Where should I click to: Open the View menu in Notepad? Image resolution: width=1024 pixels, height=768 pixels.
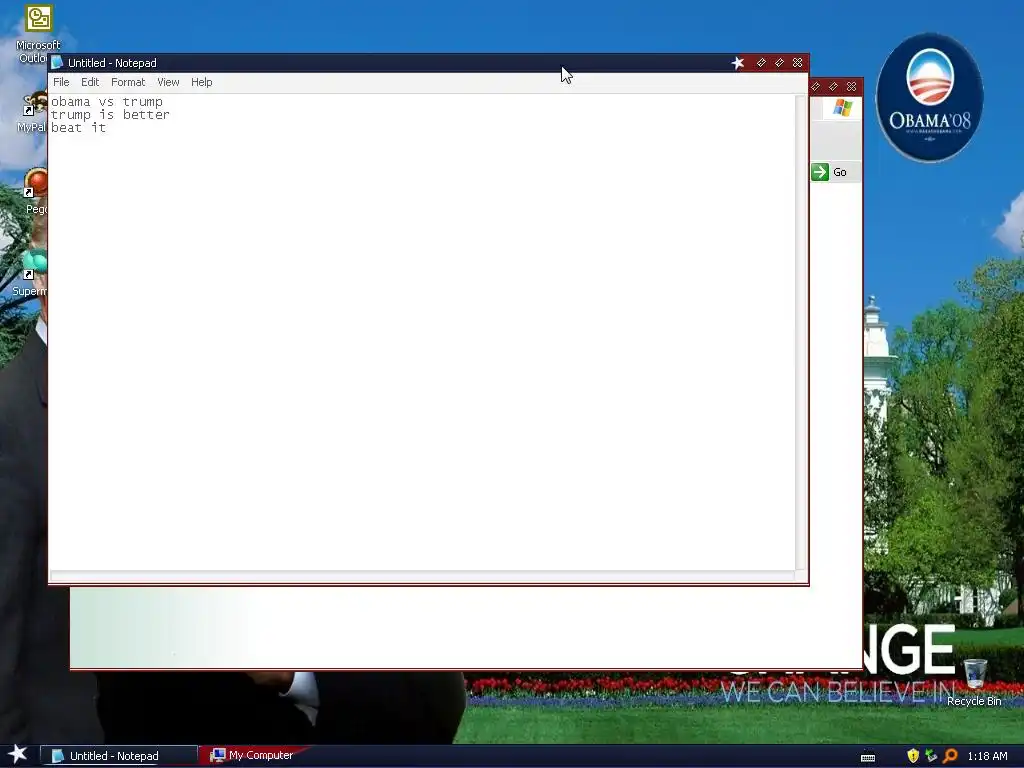168,82
